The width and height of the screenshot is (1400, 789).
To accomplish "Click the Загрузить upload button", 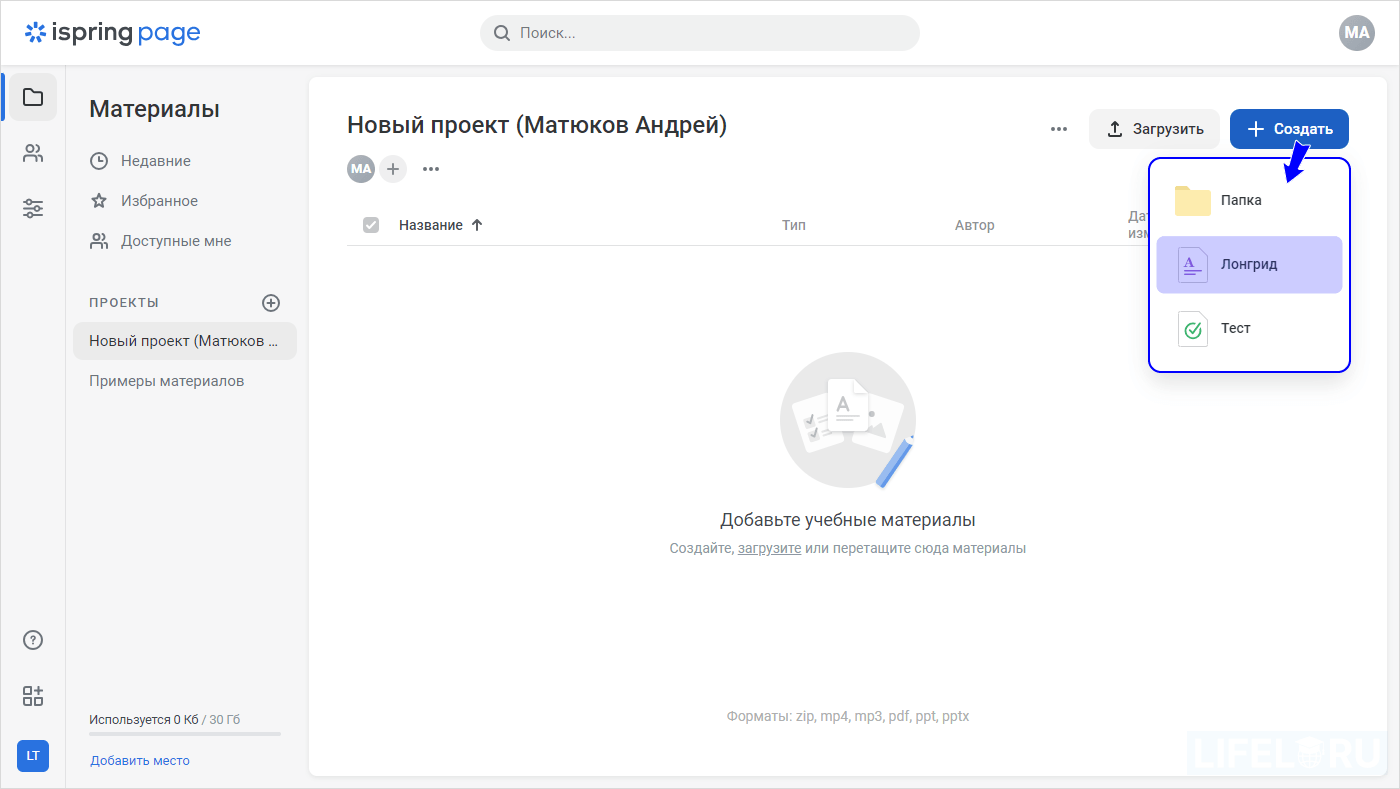I will (x=1154, y=128).
